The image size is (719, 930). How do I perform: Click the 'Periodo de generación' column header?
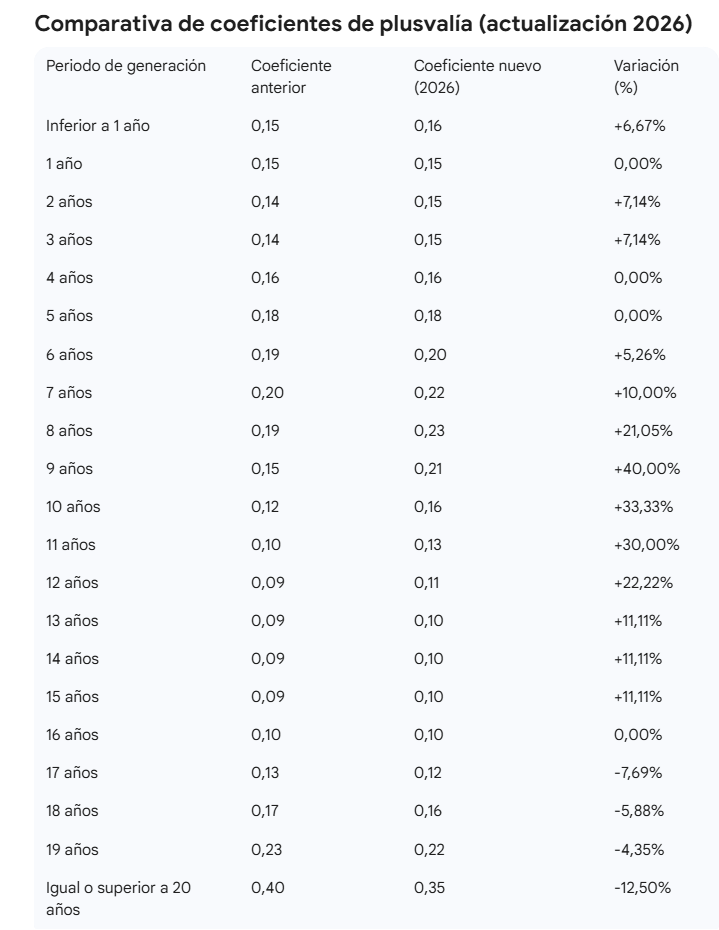pyautogui.click(x=126, y=66)
